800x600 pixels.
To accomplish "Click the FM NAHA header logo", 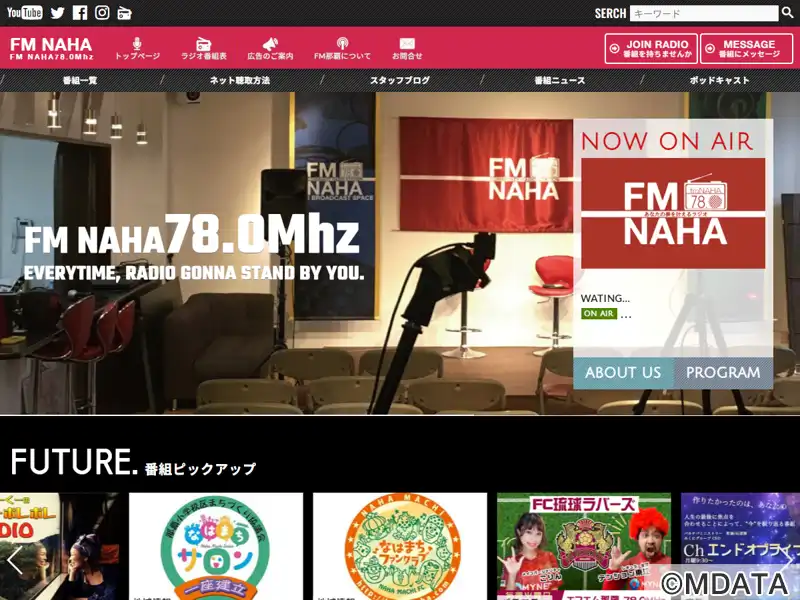I will [x=51, y=48].
